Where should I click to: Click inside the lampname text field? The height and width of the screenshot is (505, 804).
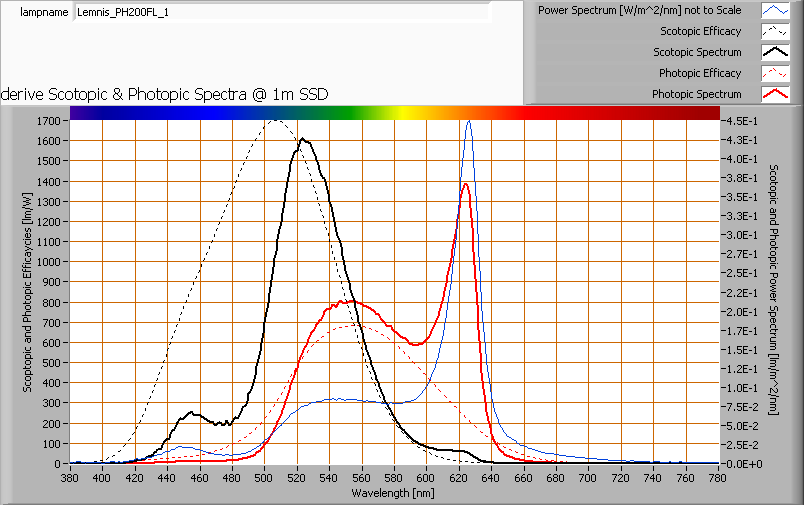coord(282,13)
